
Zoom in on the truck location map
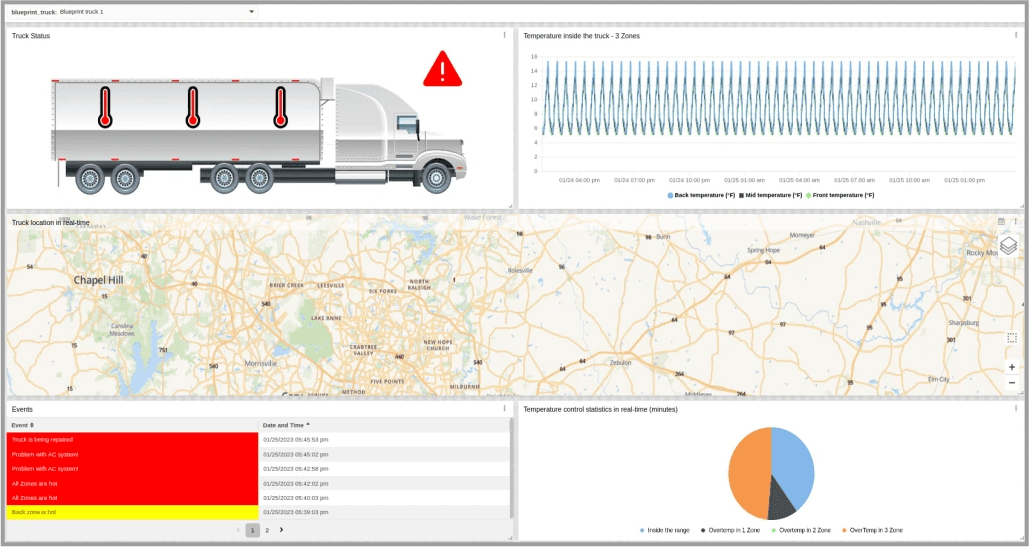click(1011, 367)
